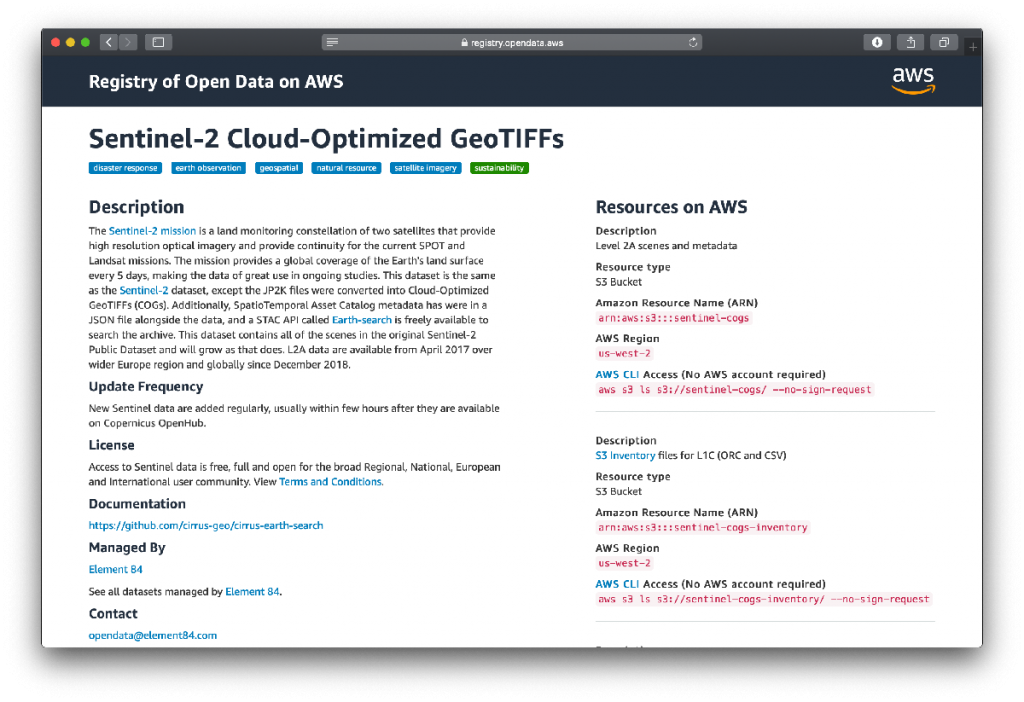The width and height of the screenshot is (1024, 702).
Task: Click the 'Registry of Open Data on AWS' heading
Action: [x=216, y=81]
